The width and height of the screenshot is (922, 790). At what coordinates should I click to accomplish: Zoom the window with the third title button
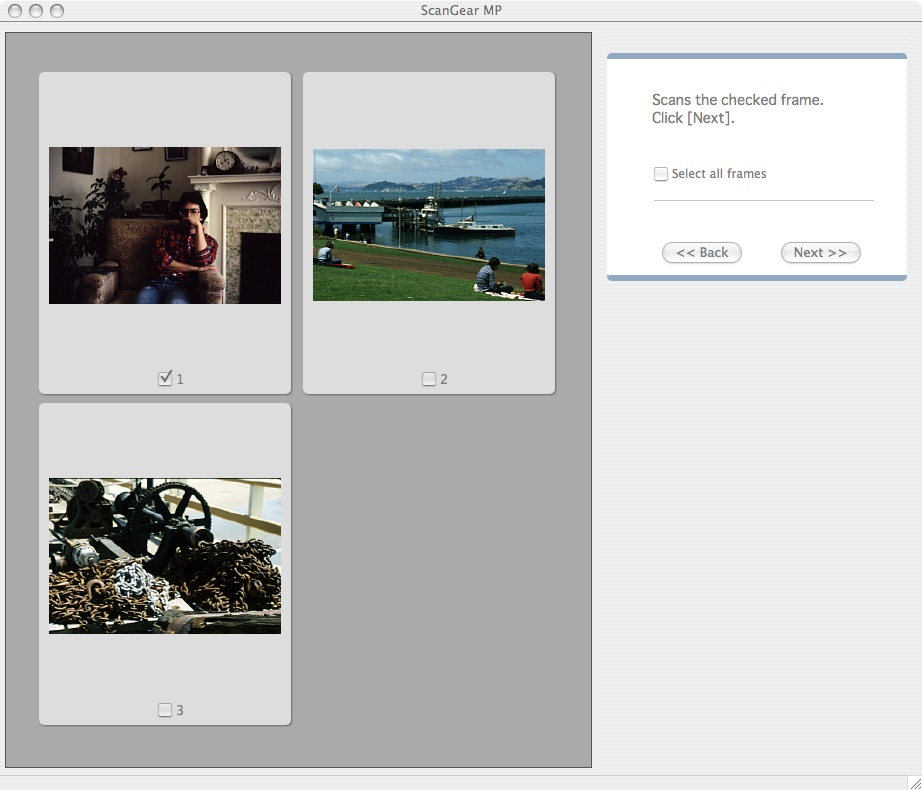point(57,11)
